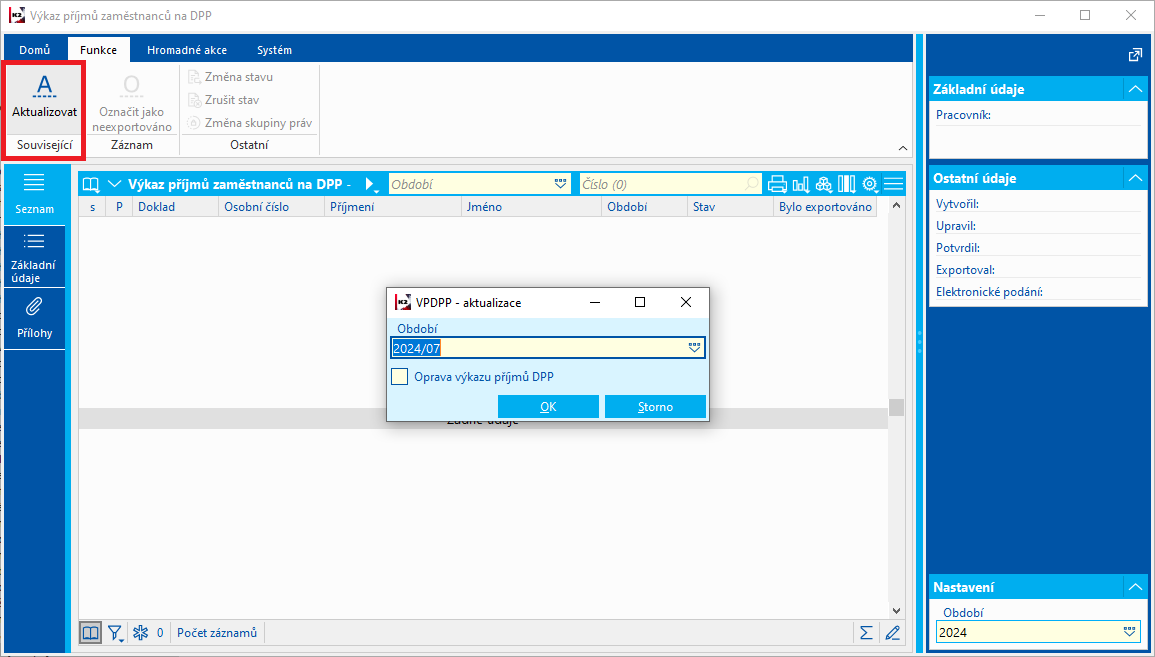
Task: Click the Příjmení column header
Action: pyautogui.click(x=393, y=207)
